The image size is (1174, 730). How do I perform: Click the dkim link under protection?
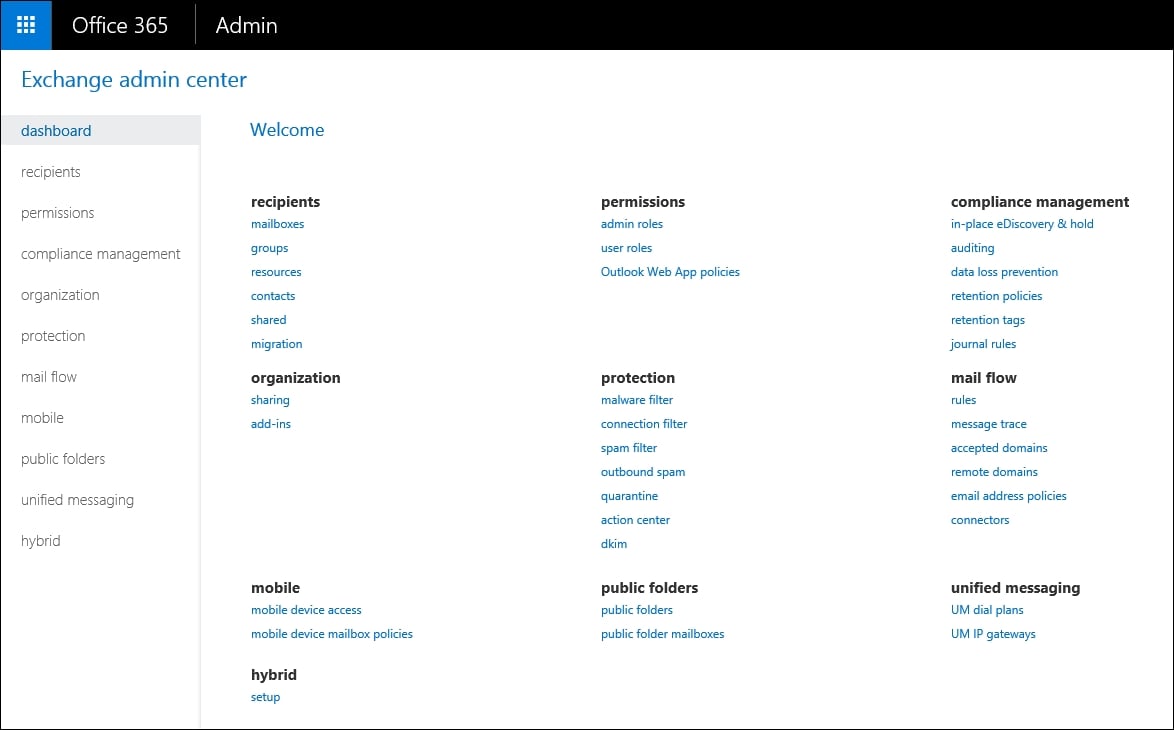coord(614,544)
